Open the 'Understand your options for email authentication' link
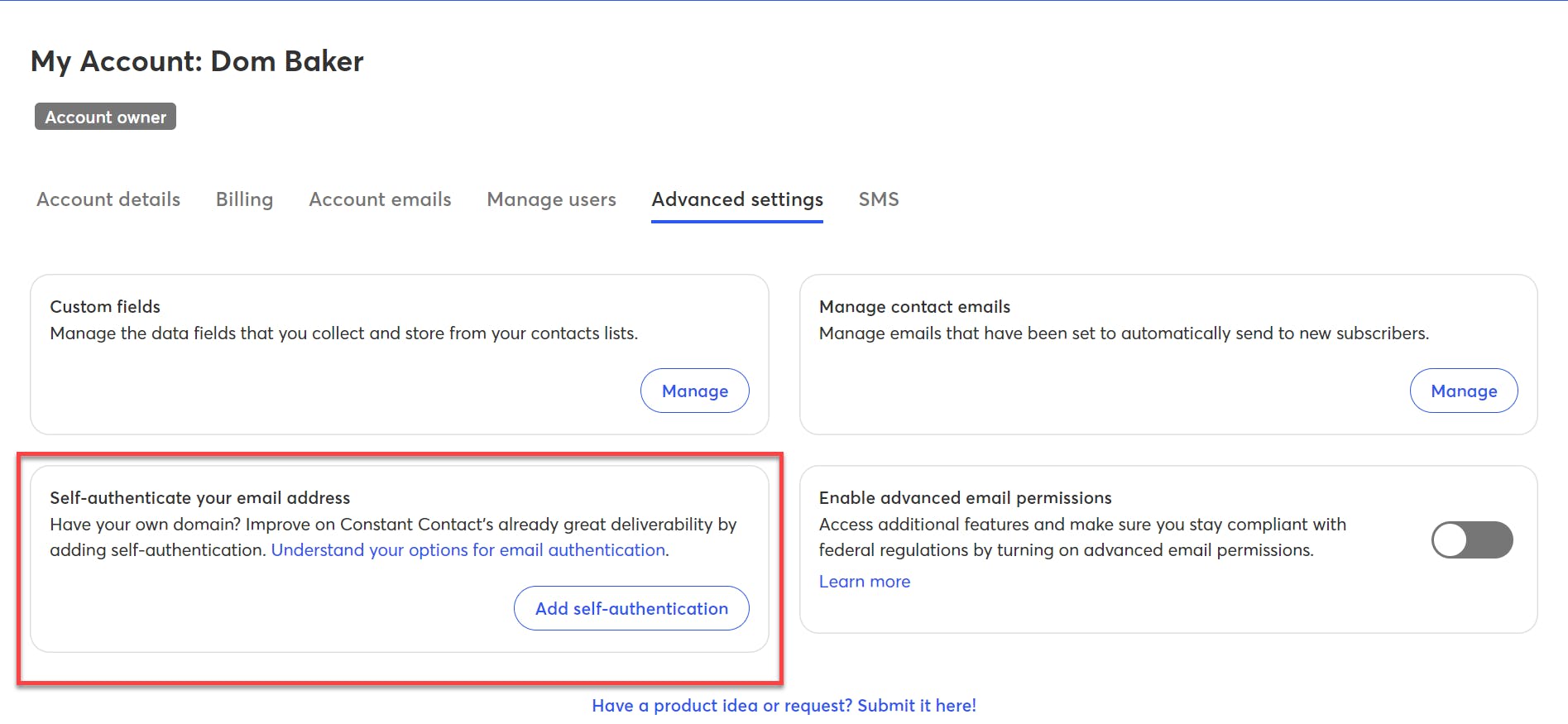 [468, 550]
